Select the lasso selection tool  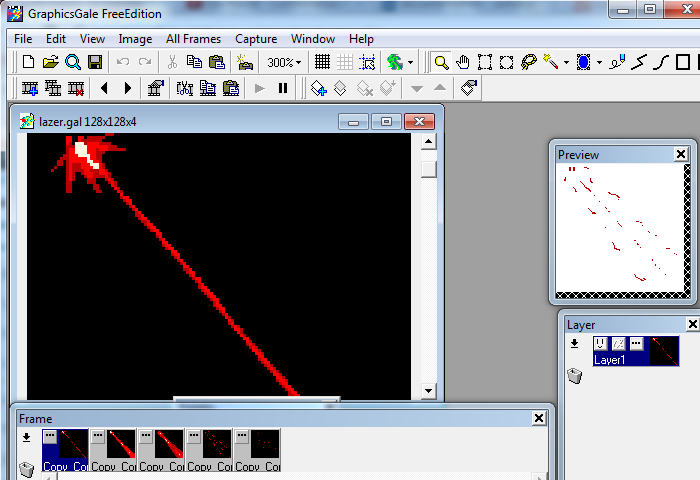click(x=529, y=62)
